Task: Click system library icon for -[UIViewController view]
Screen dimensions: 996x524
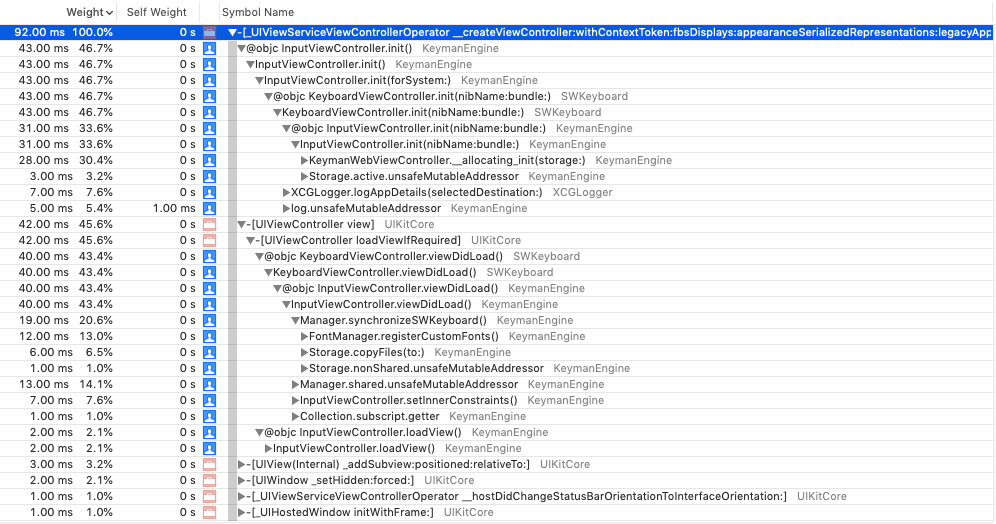Action: coord(209,224)
